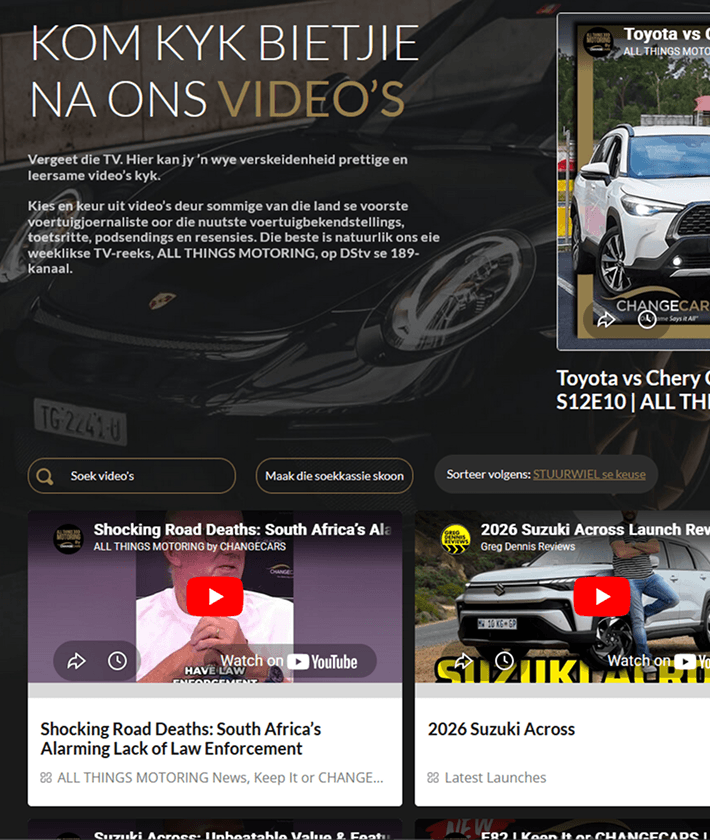This screenshot has width=710, height=840.
Task: Open the 2026 Suzuki Across card title
Action: pyautogui.click(x=501, y=729)
